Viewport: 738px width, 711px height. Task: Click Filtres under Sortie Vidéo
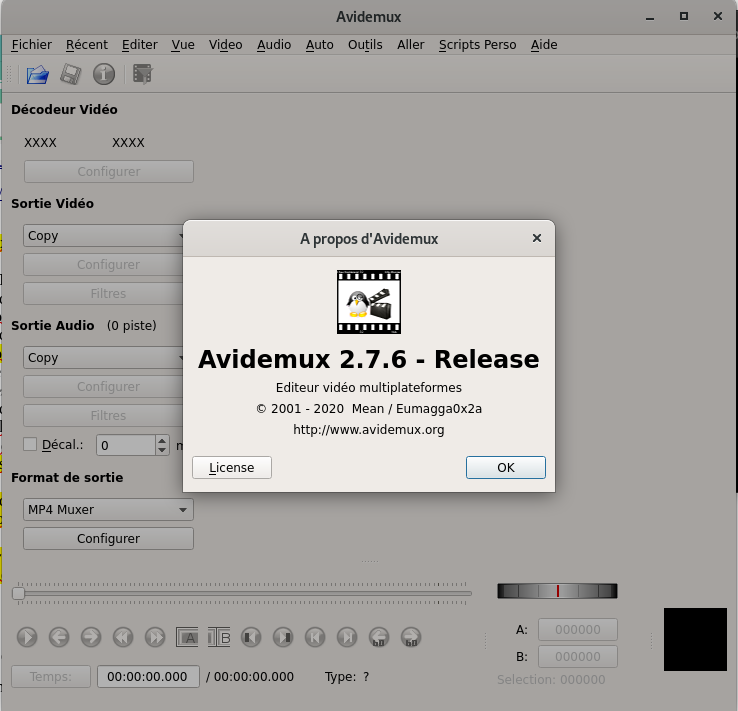[103, 294]
